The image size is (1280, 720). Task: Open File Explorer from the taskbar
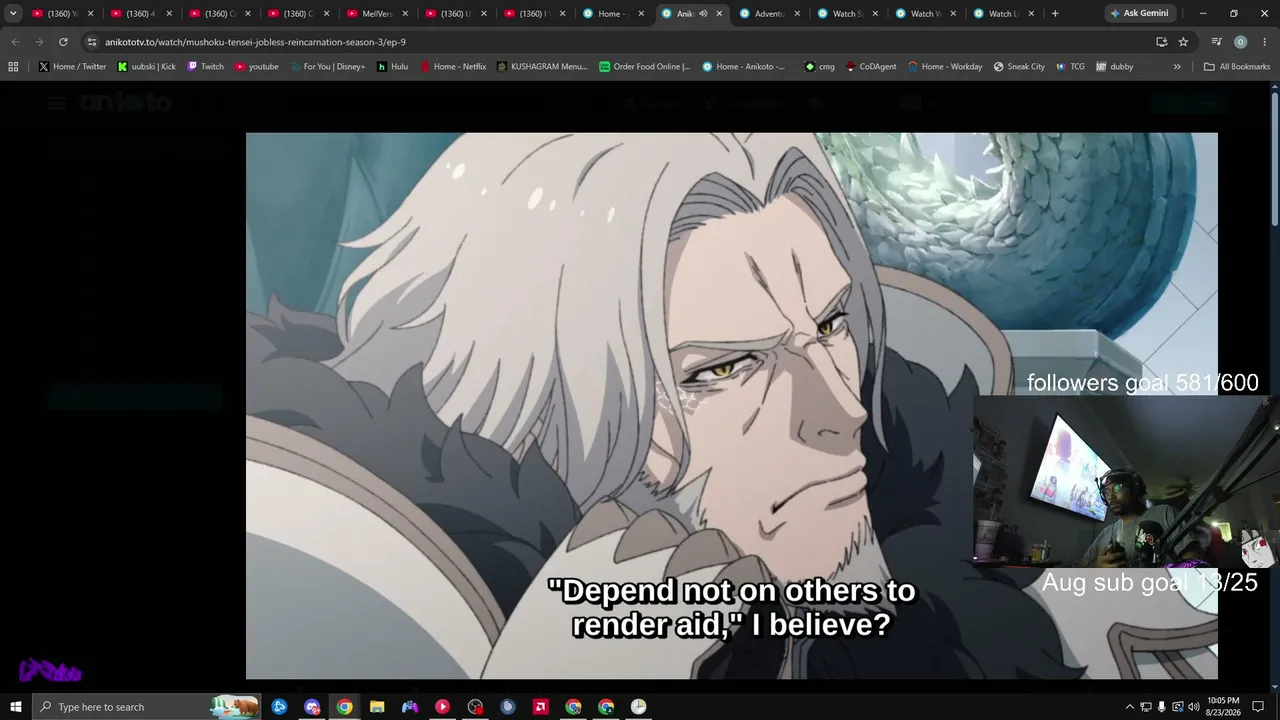pyautogui.click(x=377, y=707)
